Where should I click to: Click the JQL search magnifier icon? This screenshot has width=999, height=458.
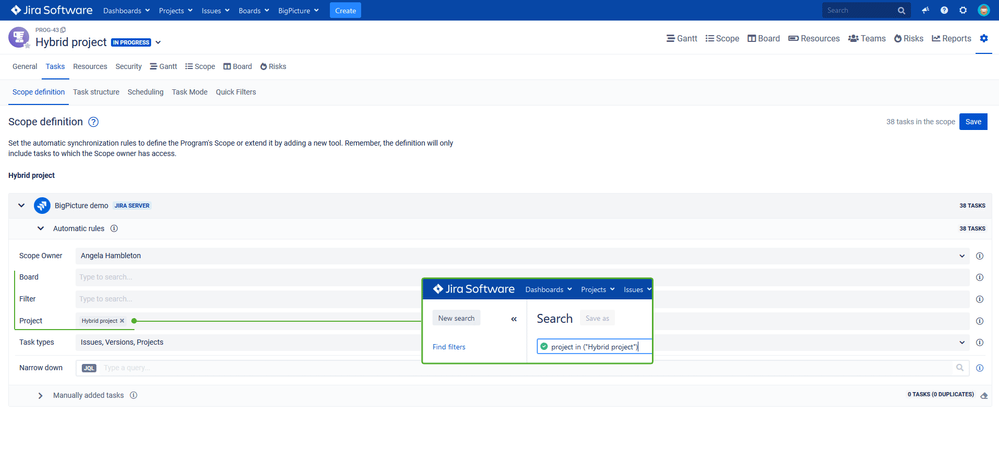click(960, 368)
